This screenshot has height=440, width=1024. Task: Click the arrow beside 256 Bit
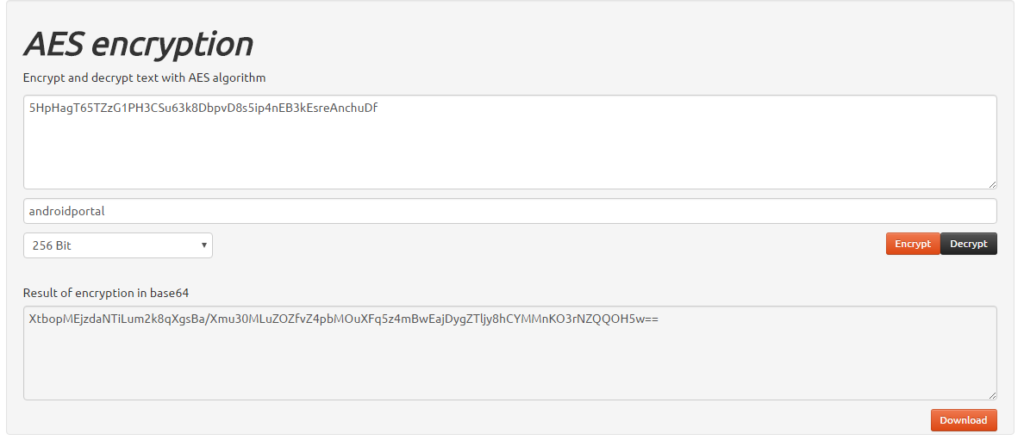click(x=203, y=245)
